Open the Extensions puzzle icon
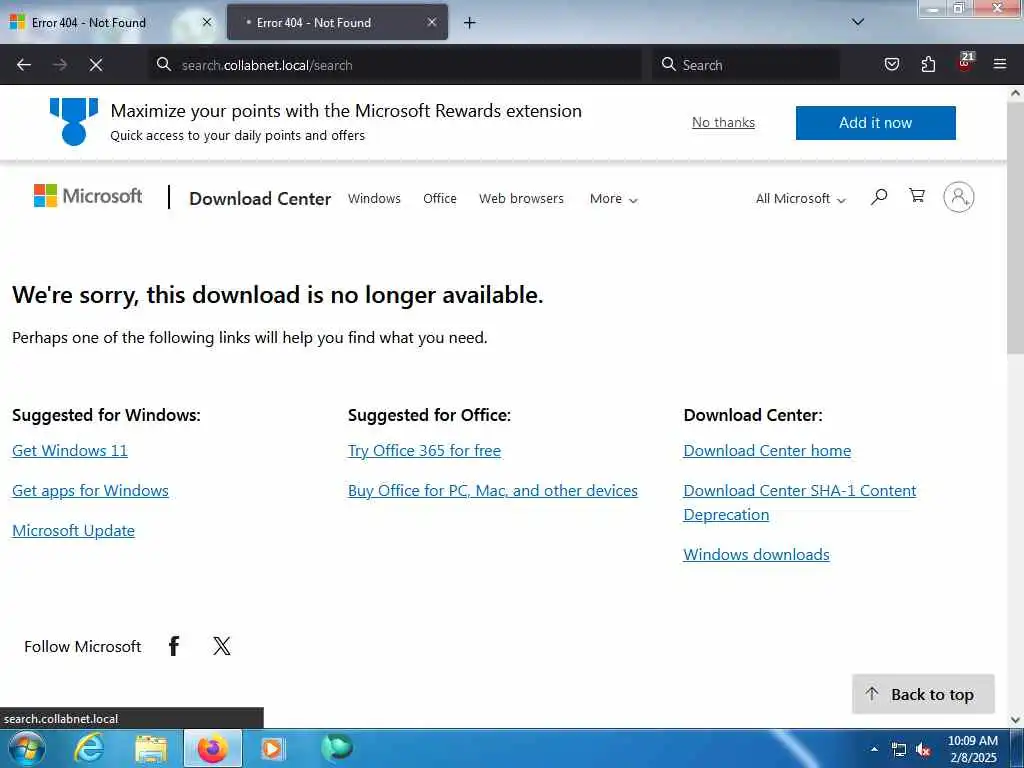This screenshot has height=768, width=1024. coord(928,65)
